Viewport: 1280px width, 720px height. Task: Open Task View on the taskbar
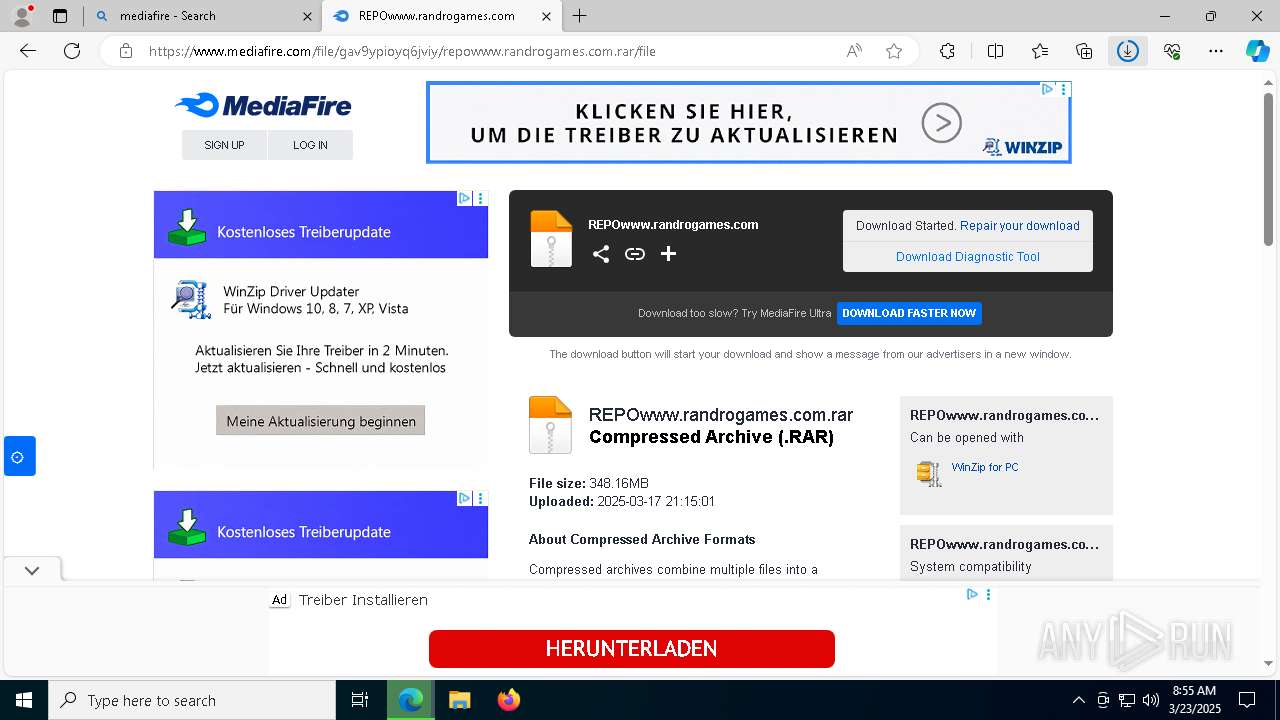point(360,700)
